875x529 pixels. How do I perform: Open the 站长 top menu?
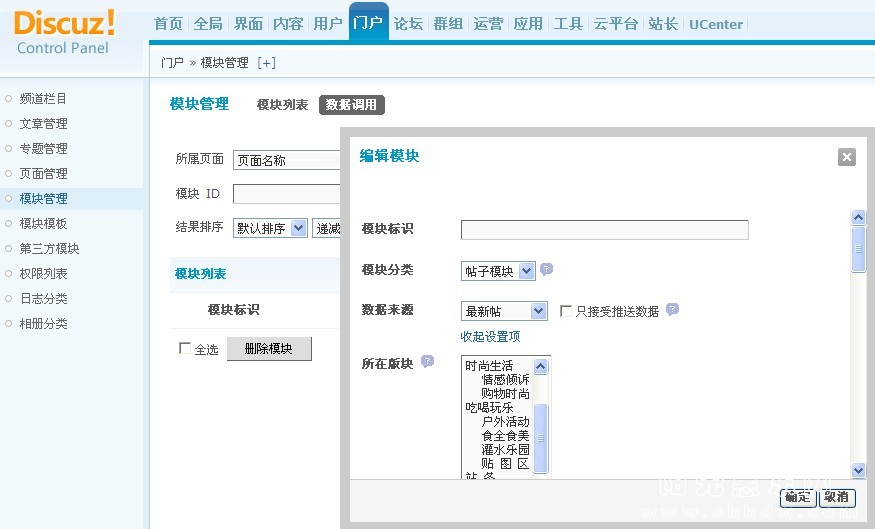(x=663, y=24)
